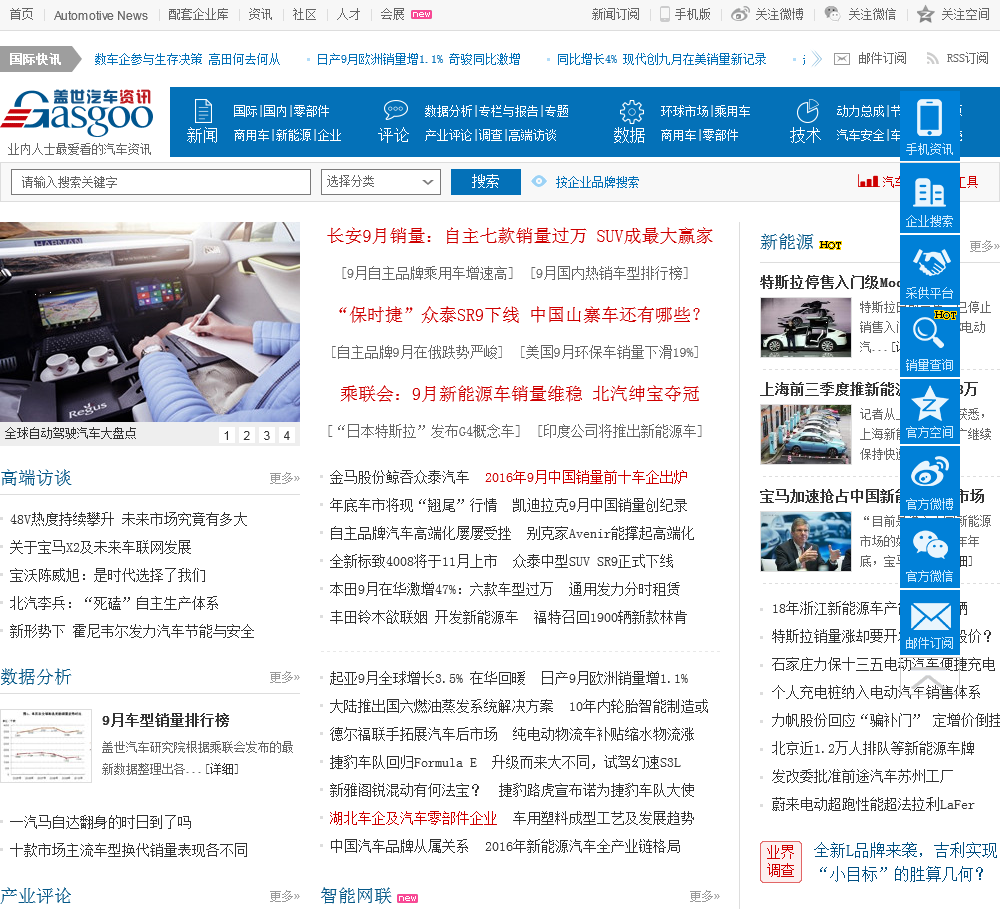1000x909 pixels.
Task: Click the 关注微博 icon in top bar
Action: click(739, 14)
